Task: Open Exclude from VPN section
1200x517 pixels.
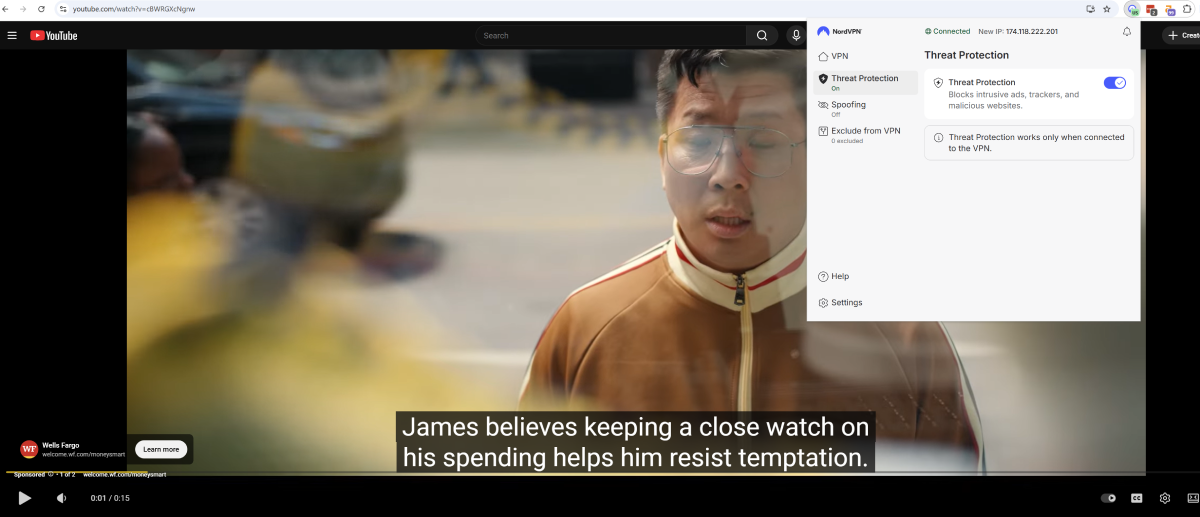Action: 865,134
